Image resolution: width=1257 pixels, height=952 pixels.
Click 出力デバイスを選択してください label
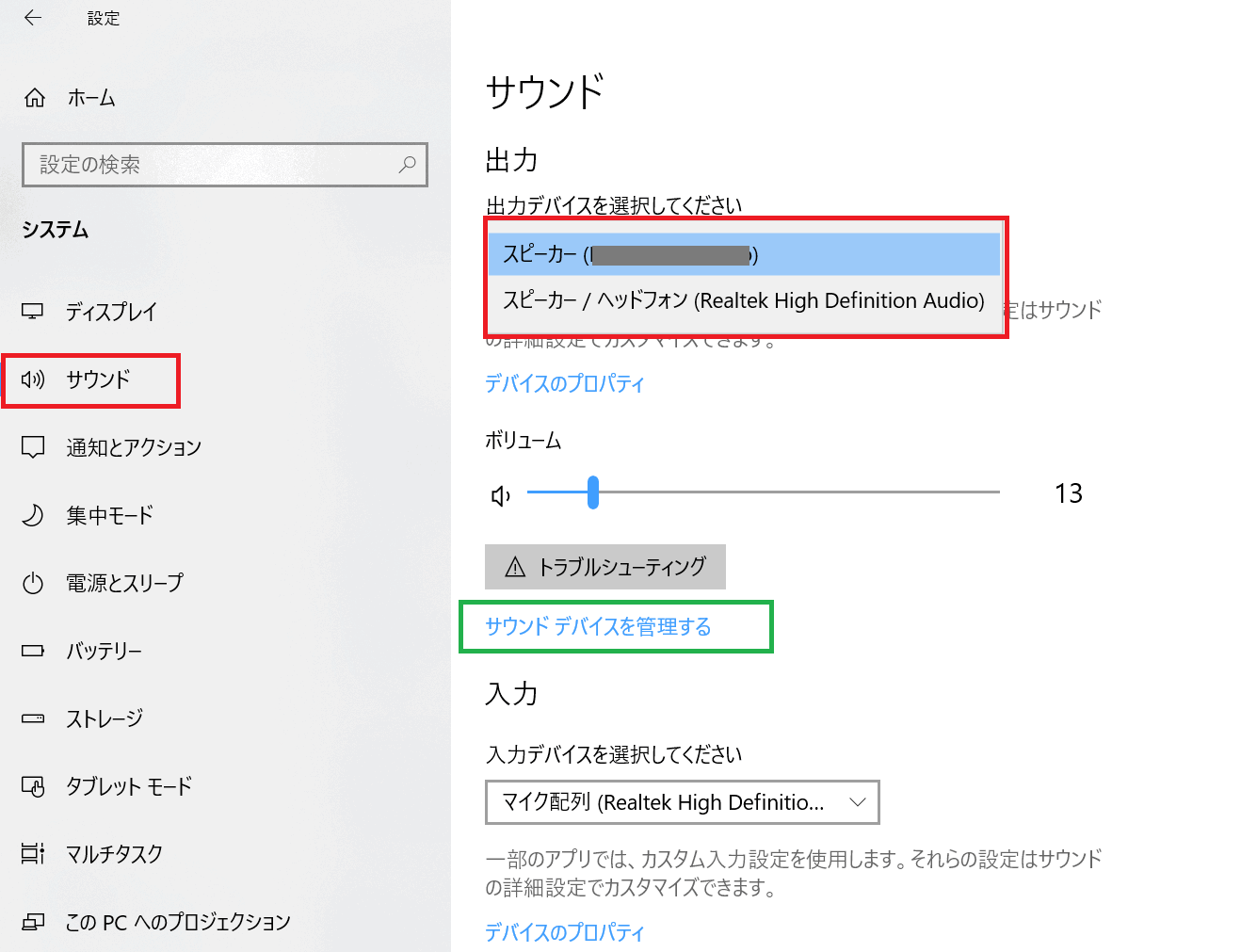tap(614, 205)
